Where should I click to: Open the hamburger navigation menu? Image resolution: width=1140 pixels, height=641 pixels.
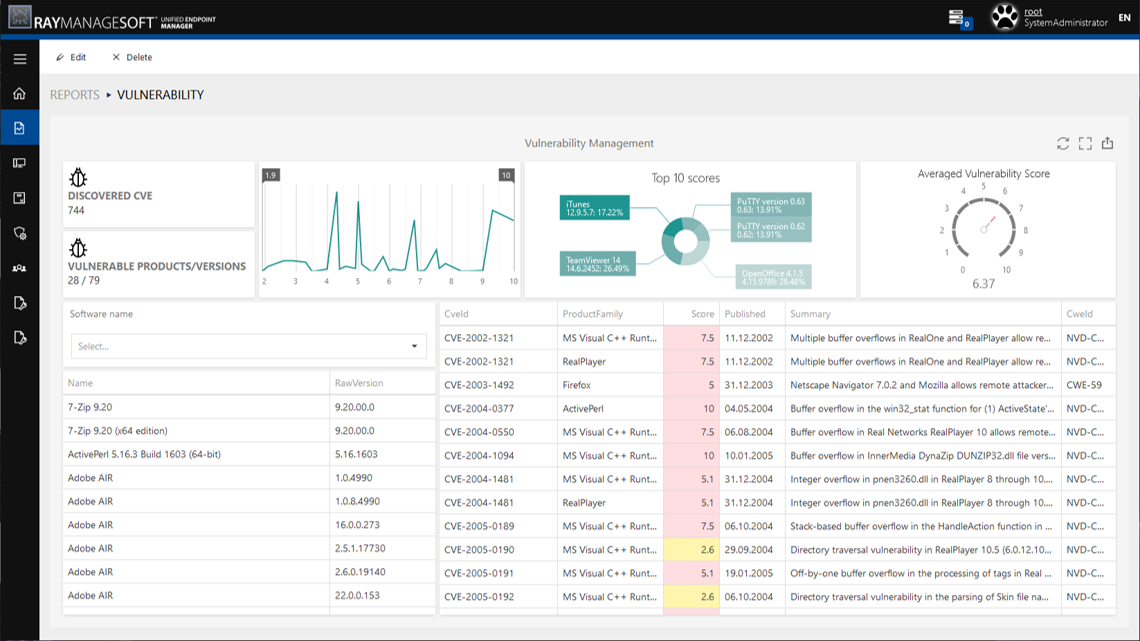(x=19, y=58)
